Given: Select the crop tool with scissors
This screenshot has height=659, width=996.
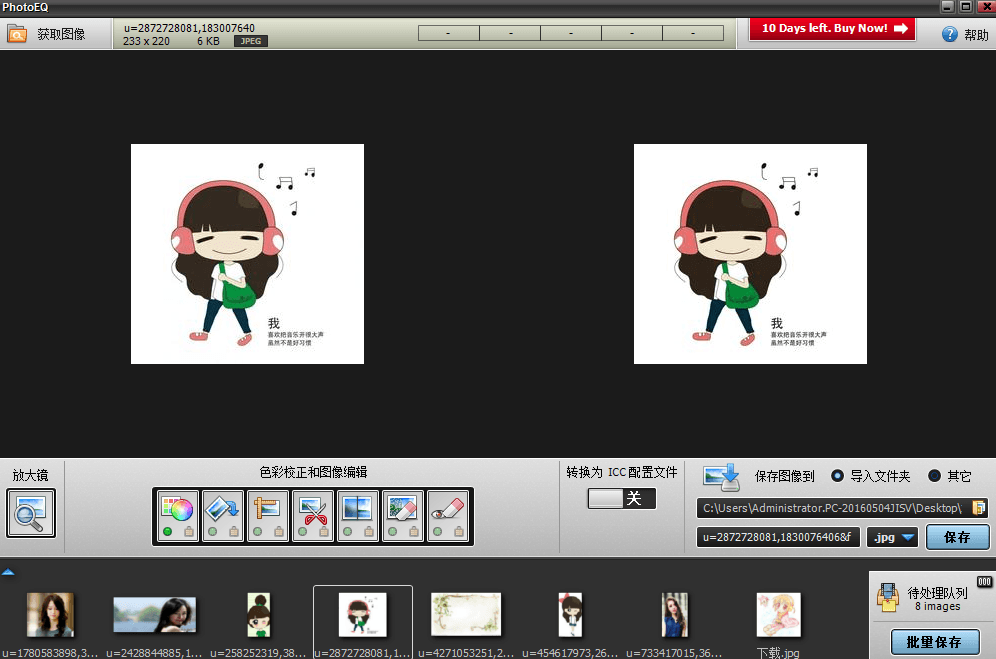Looking at the screenshot, I should click(x=313, y=515).
